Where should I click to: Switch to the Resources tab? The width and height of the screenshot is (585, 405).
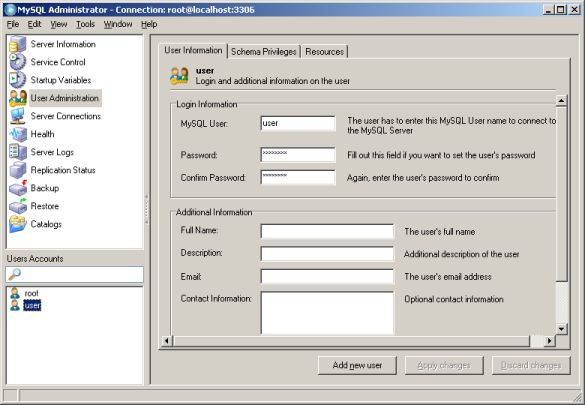[325, 51]
